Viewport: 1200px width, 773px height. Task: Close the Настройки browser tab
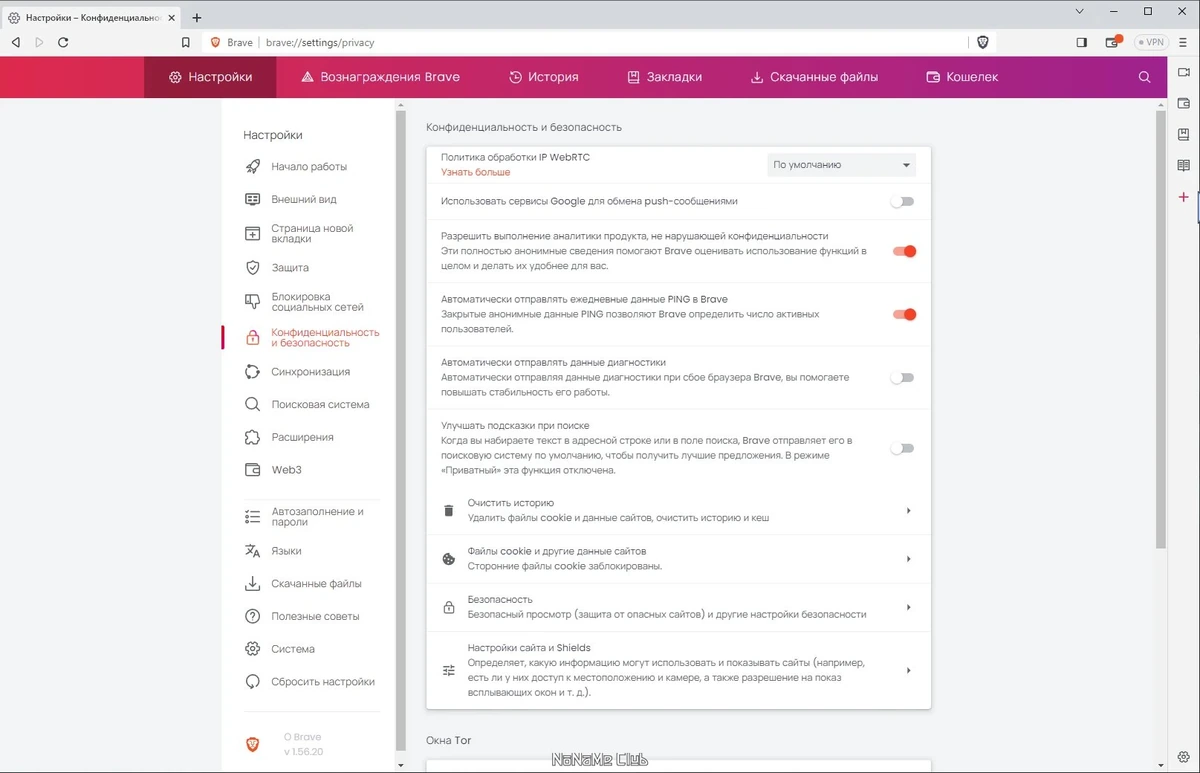[173, 18]
